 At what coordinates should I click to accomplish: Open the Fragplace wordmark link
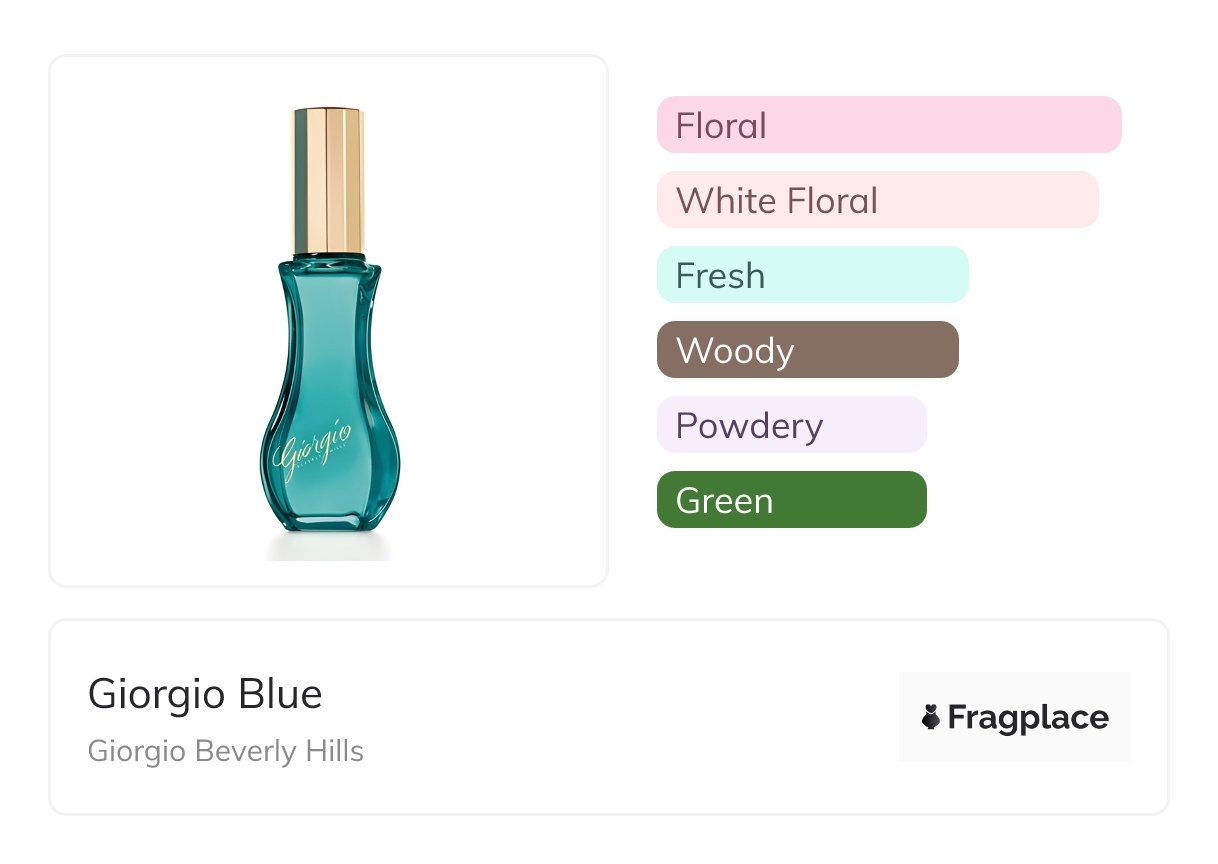(1028, 718)
